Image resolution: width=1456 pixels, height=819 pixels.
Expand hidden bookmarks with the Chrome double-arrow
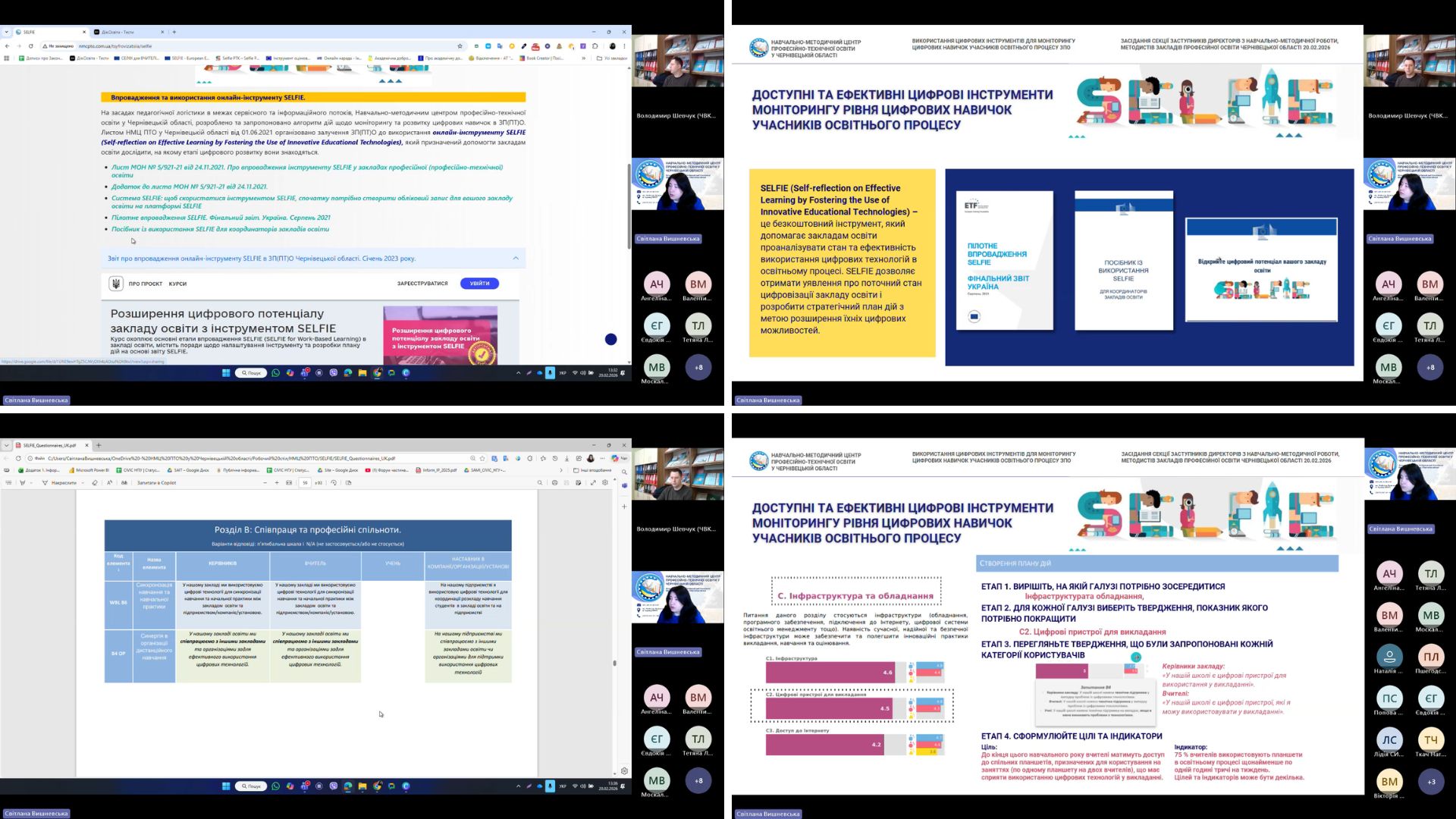pyautogui.click(x=583, y=58)
